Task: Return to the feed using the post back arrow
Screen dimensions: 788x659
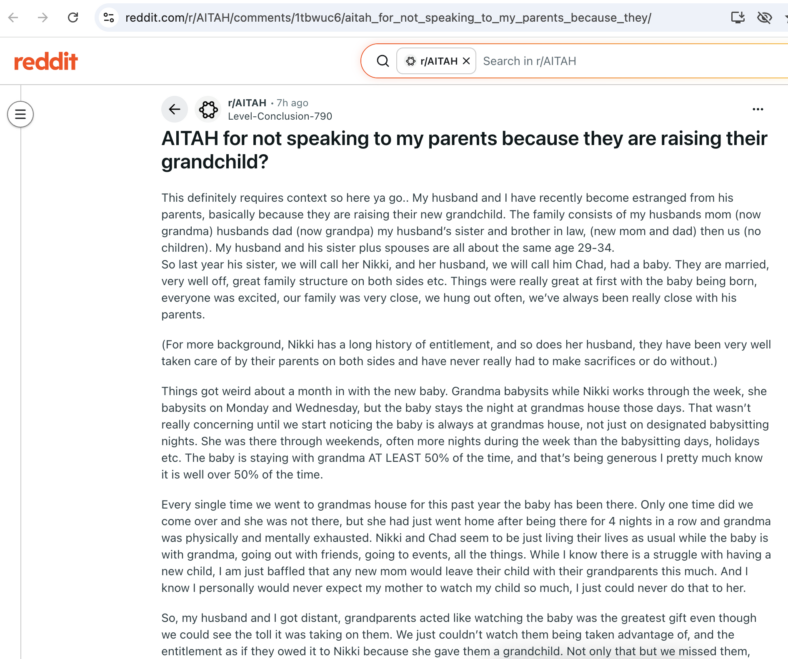Action: (174, 109)
